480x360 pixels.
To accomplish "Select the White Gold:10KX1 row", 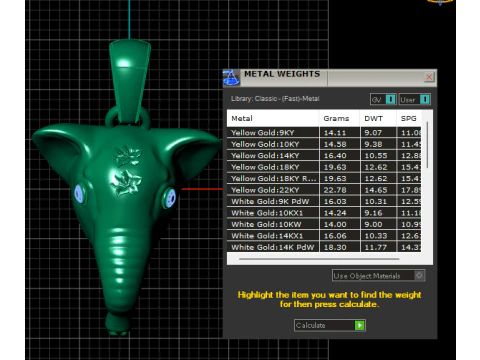I will tap(324, 213).
